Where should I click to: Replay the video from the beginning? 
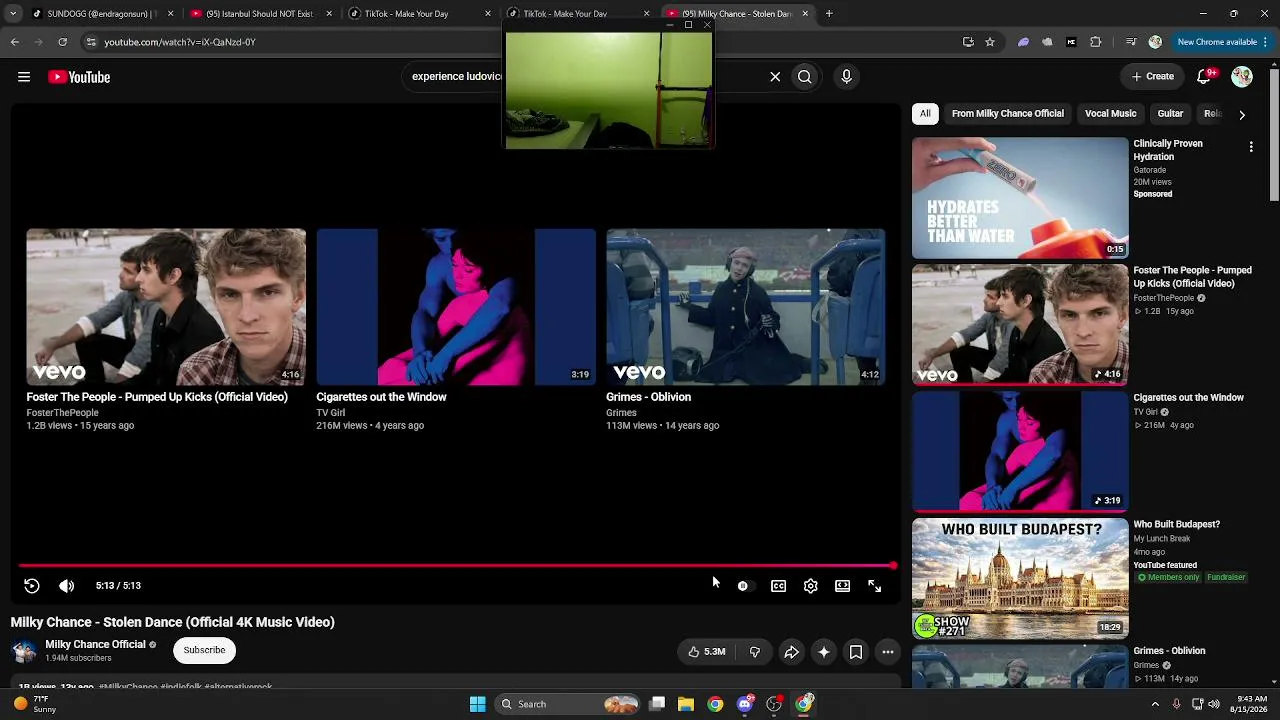click(32, 586)
